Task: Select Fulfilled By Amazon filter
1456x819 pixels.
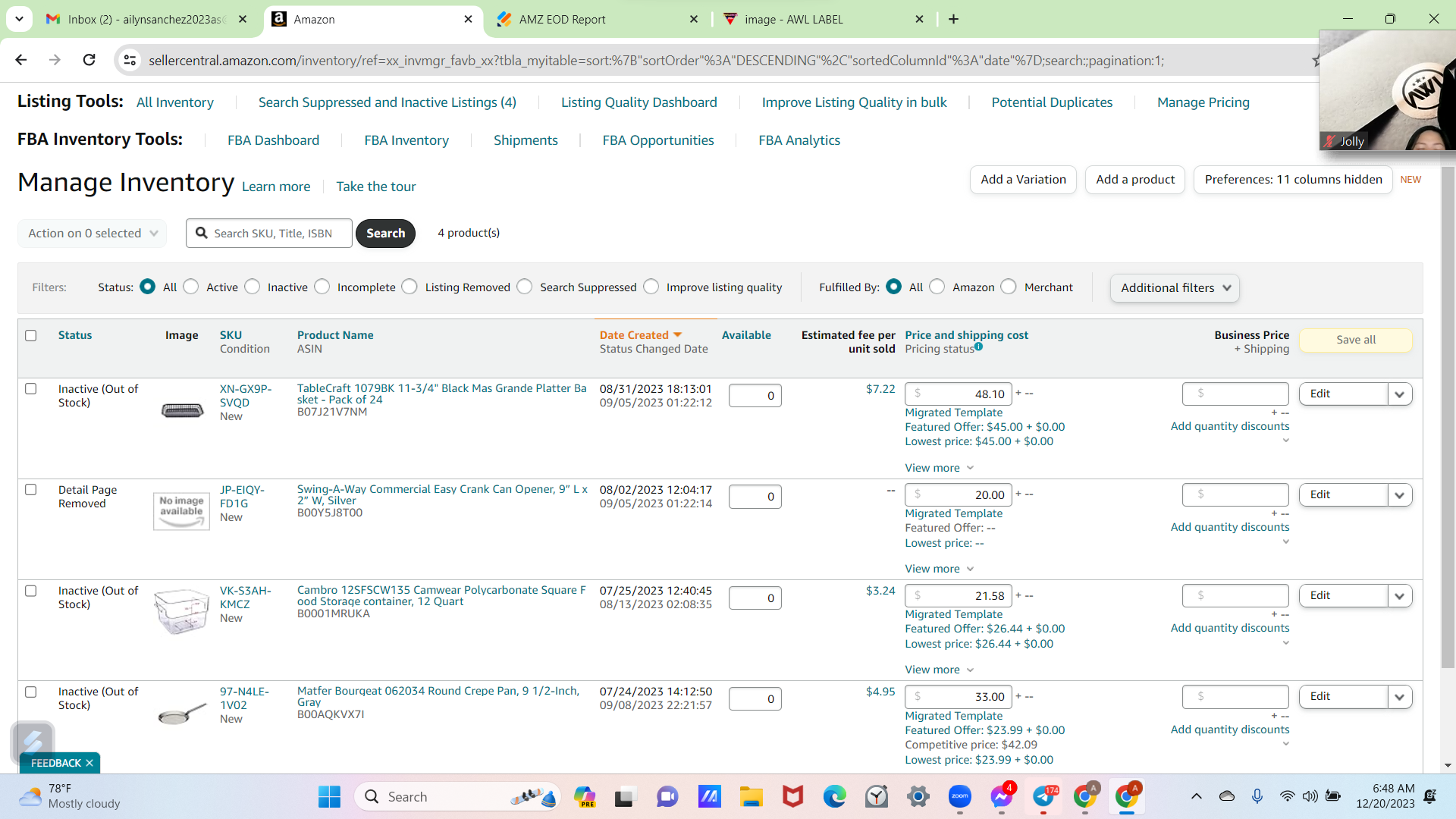Action: pos(937,287)
